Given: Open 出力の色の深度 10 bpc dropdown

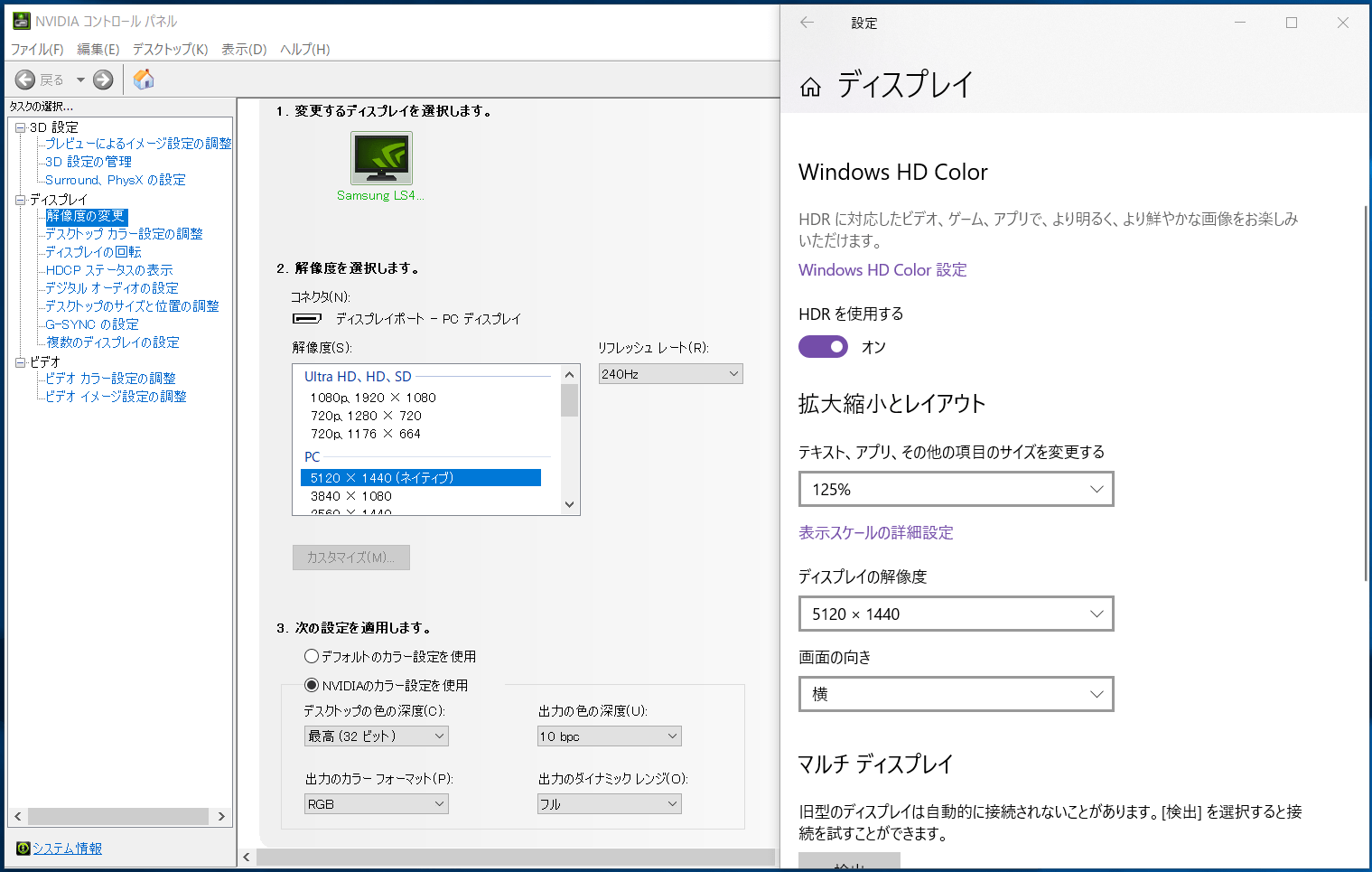Looking at the screenshot, I should point(609,736).
